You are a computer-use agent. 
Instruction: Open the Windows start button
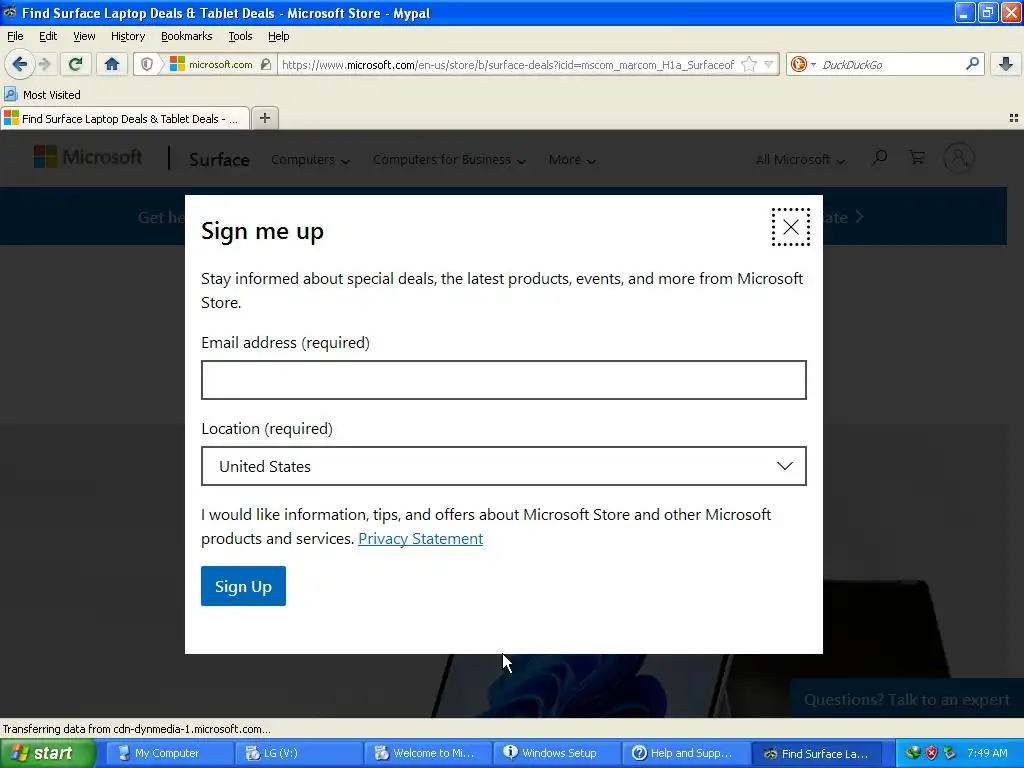(48, 753)
